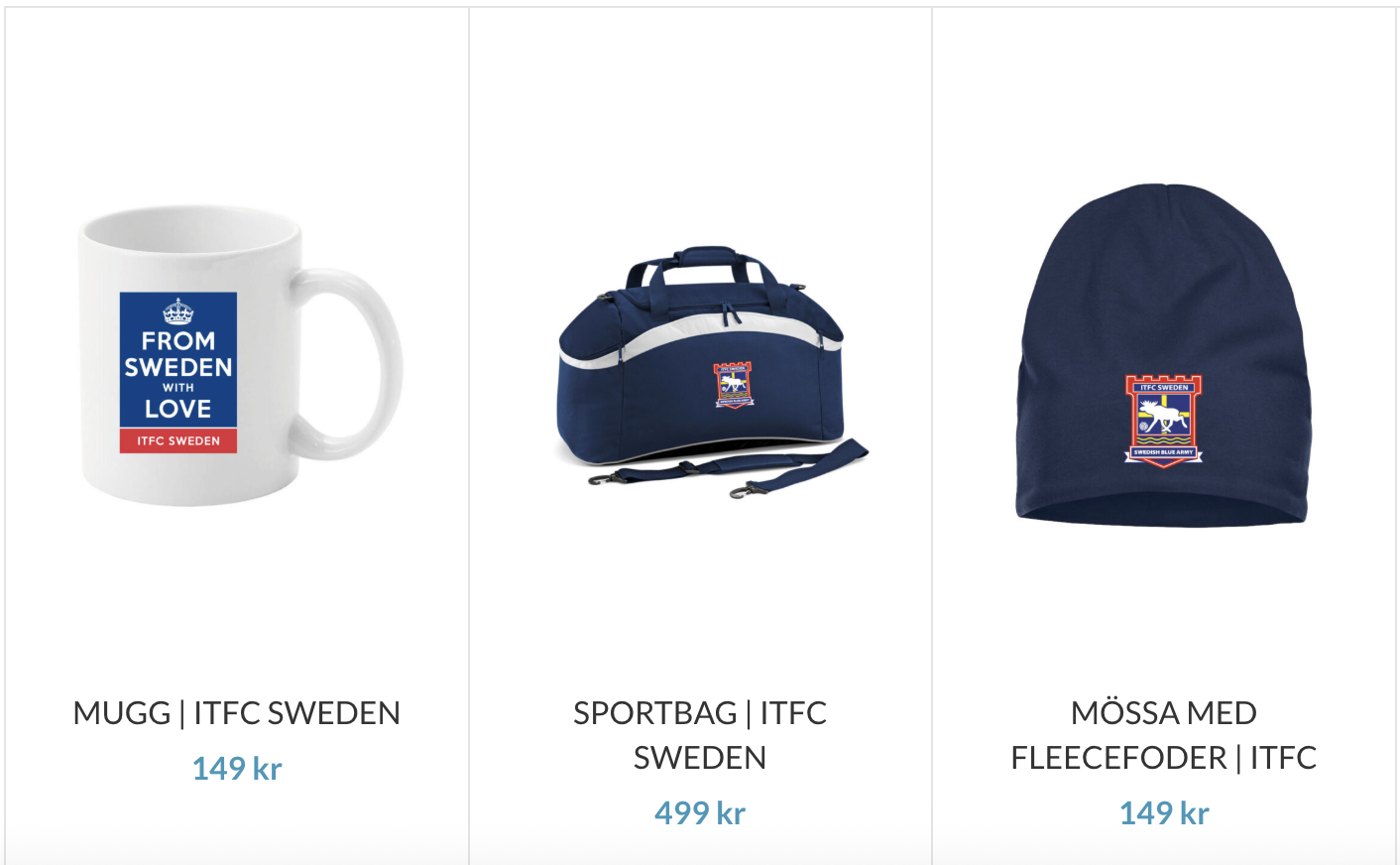1400x865 pixels.
Task: Click the detached shoulder strap below the bag
Action: [x=729, y=470]
